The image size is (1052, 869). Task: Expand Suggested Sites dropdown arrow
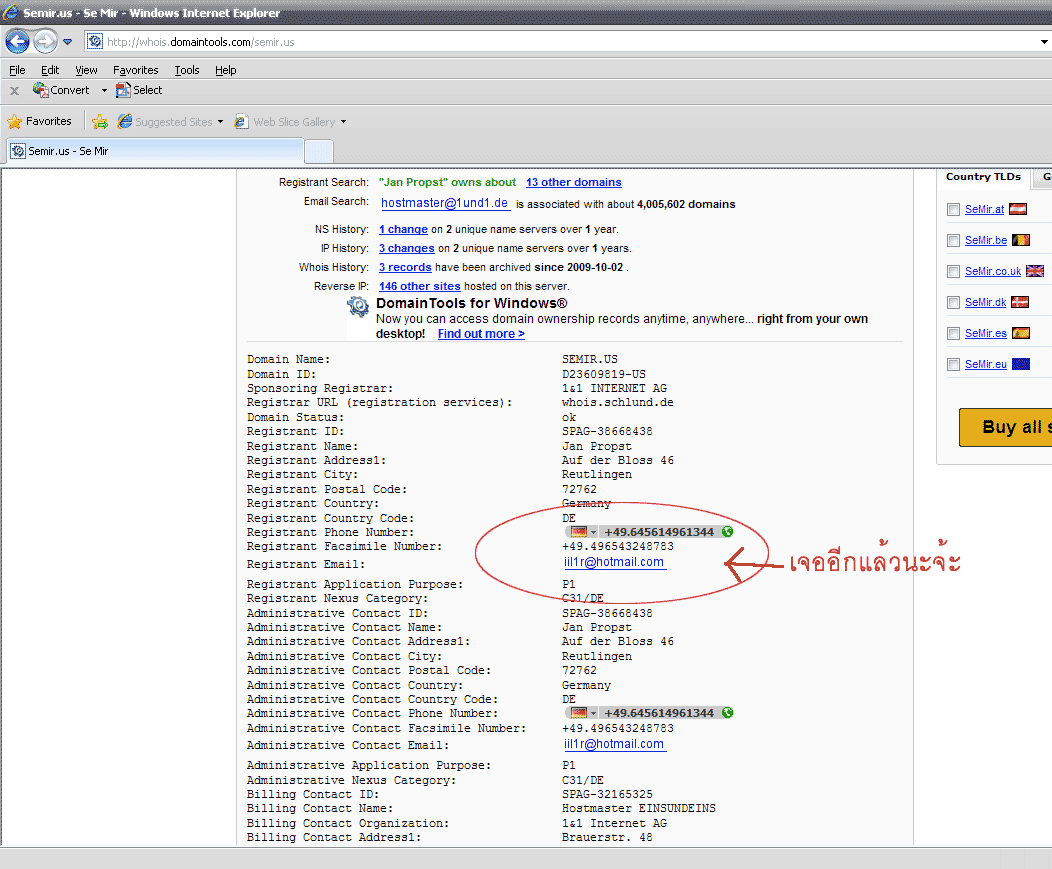pos(220,121)
